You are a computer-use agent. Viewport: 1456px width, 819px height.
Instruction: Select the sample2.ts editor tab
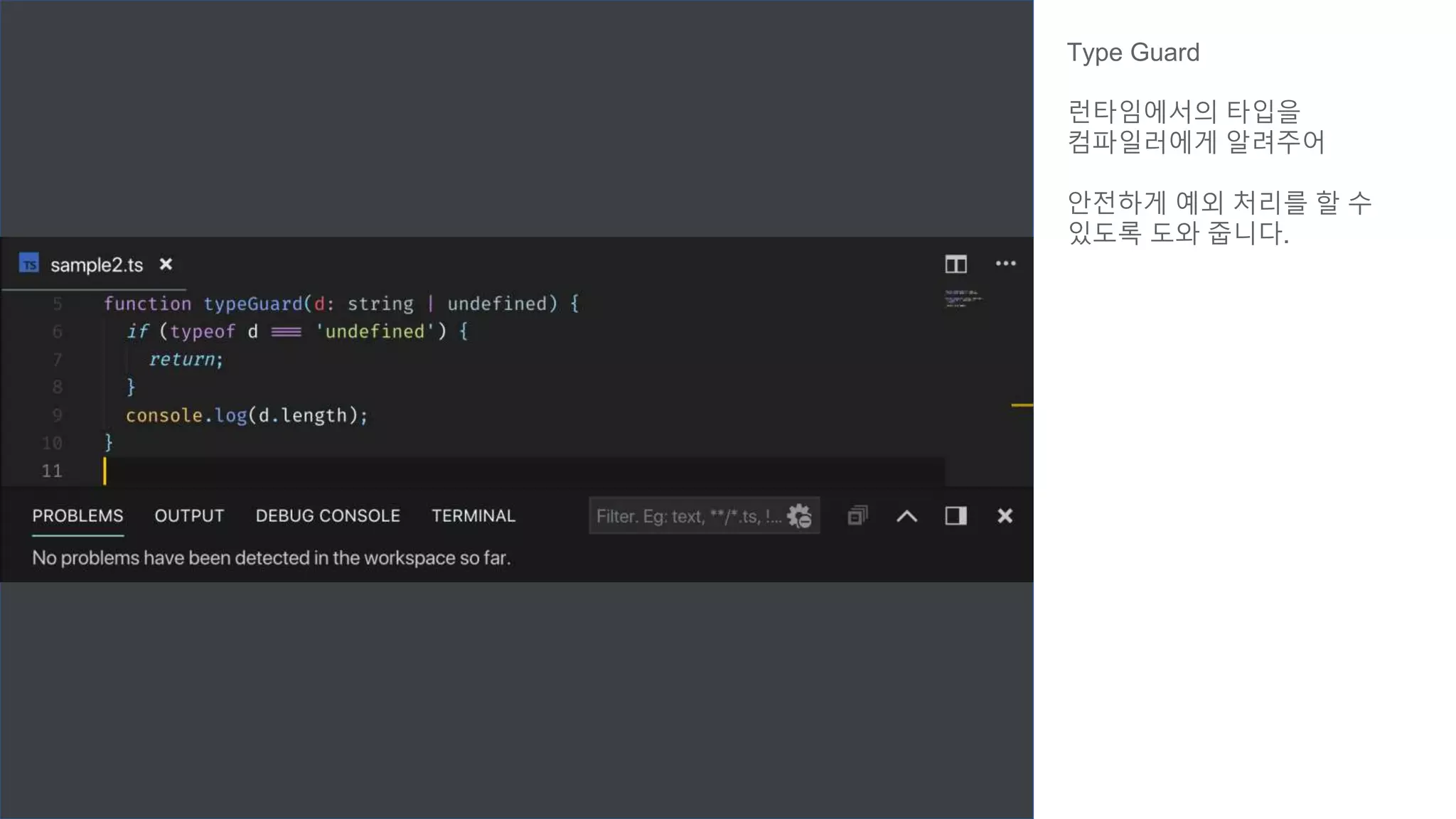click(x=96, y=264)
